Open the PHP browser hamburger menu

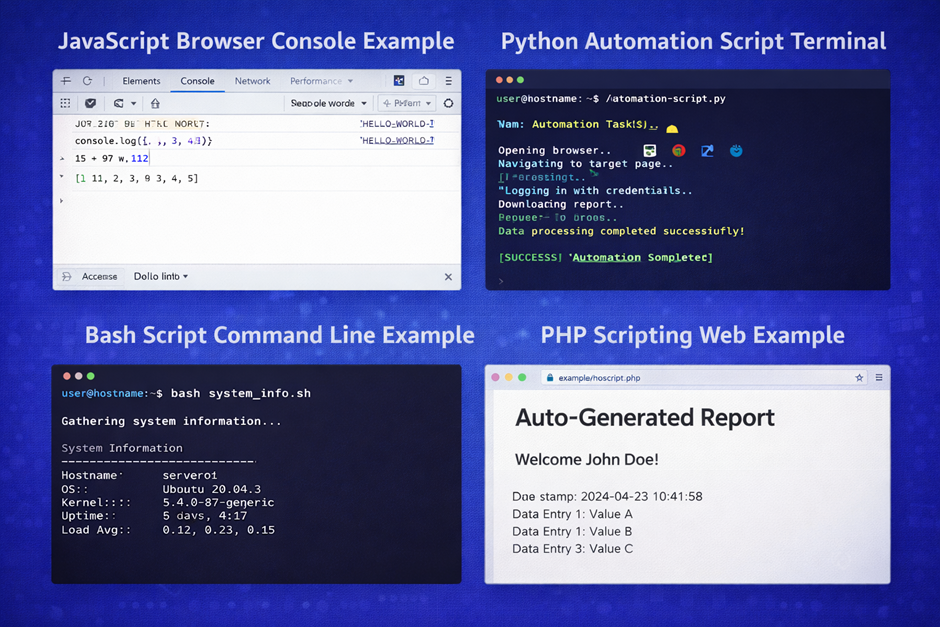pyautogui.click(x=879, y=378)
